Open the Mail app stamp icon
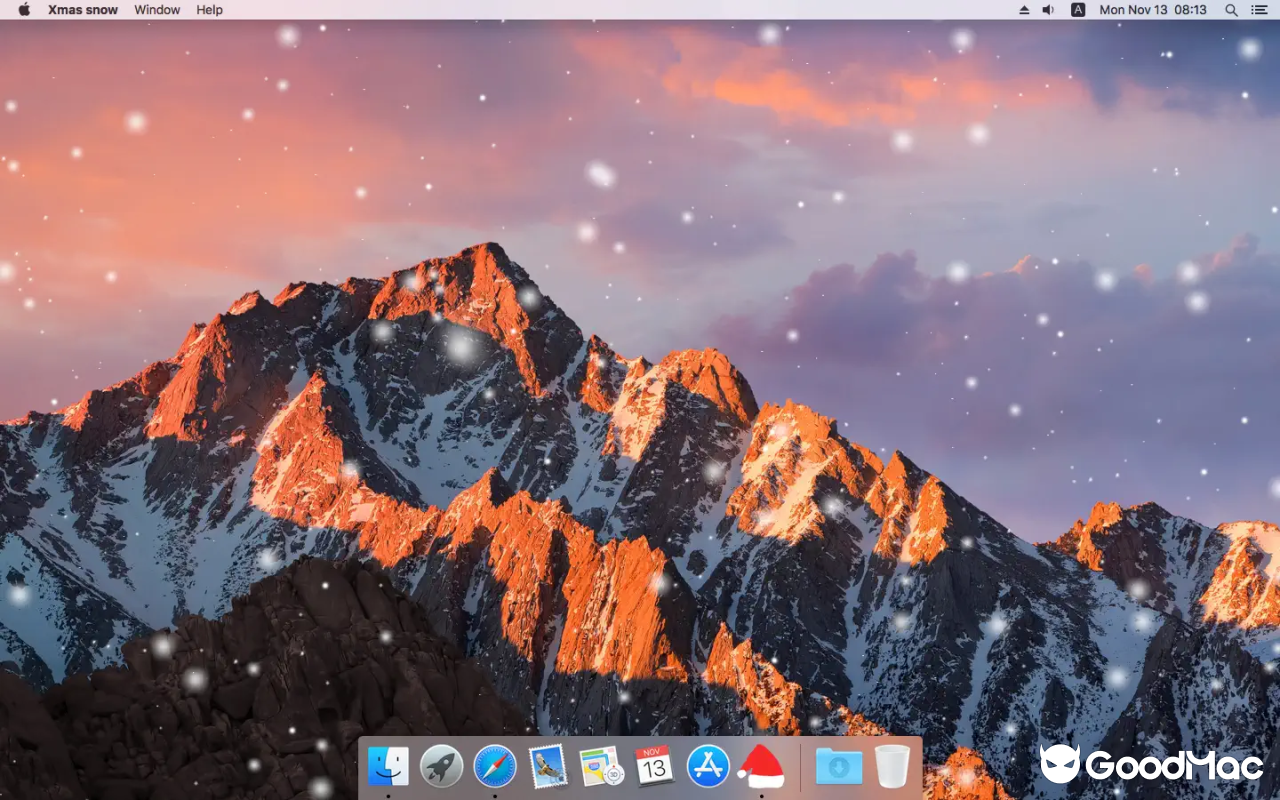Viewport: 1280px width, 800px height. [548, 766]
